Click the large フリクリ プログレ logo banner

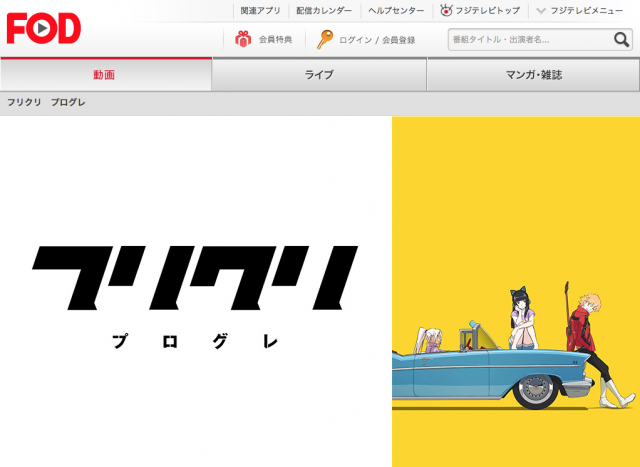tap(195, 297)
